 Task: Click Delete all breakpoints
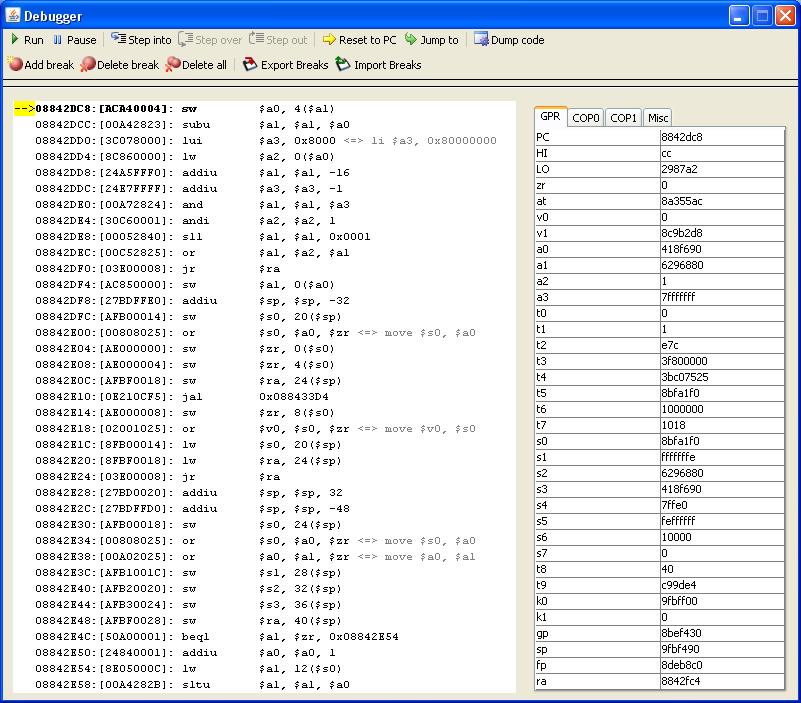click(196, 65)
